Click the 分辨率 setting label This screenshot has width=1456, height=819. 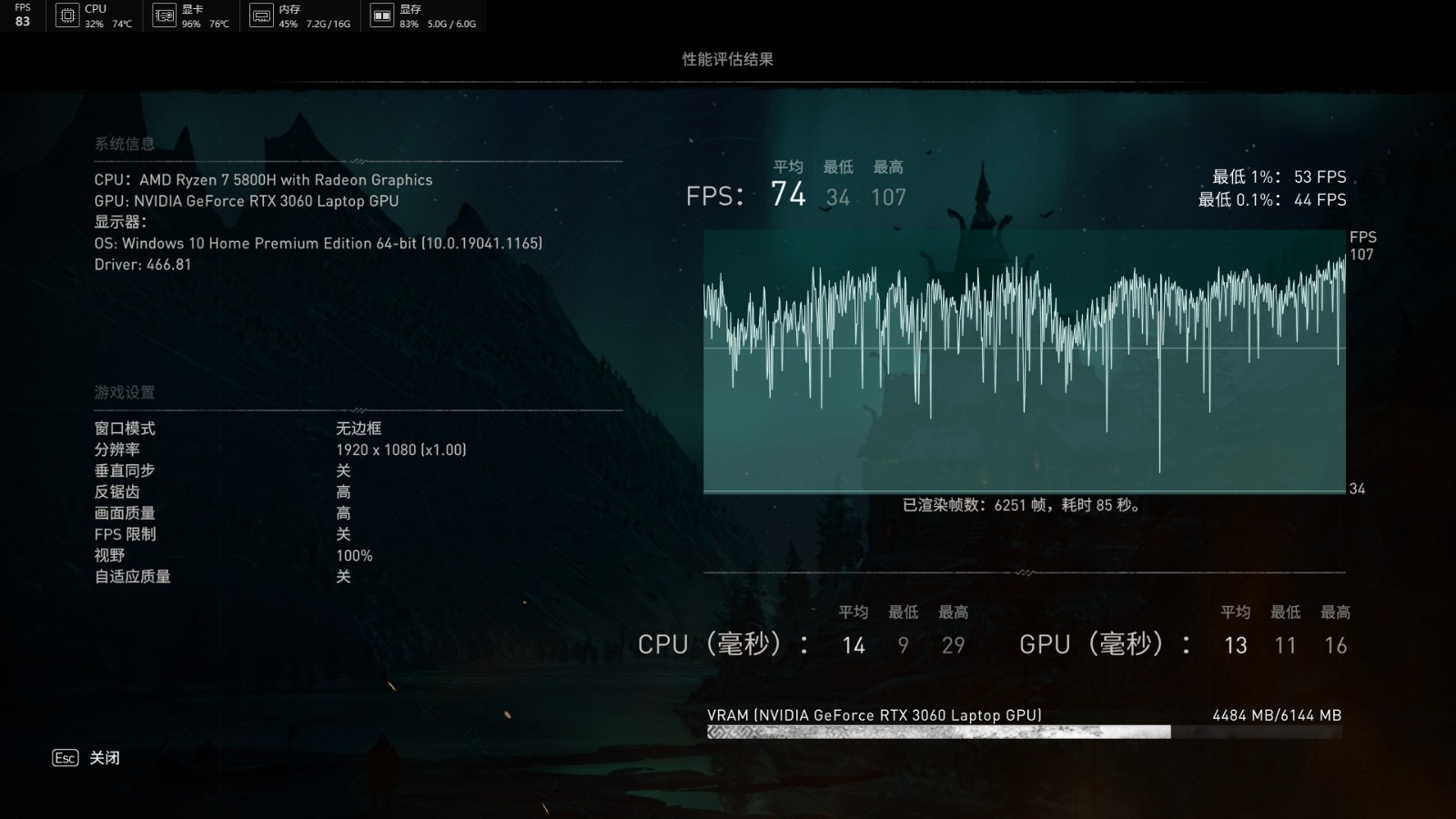pyautogui.click(x=117, y=450)
